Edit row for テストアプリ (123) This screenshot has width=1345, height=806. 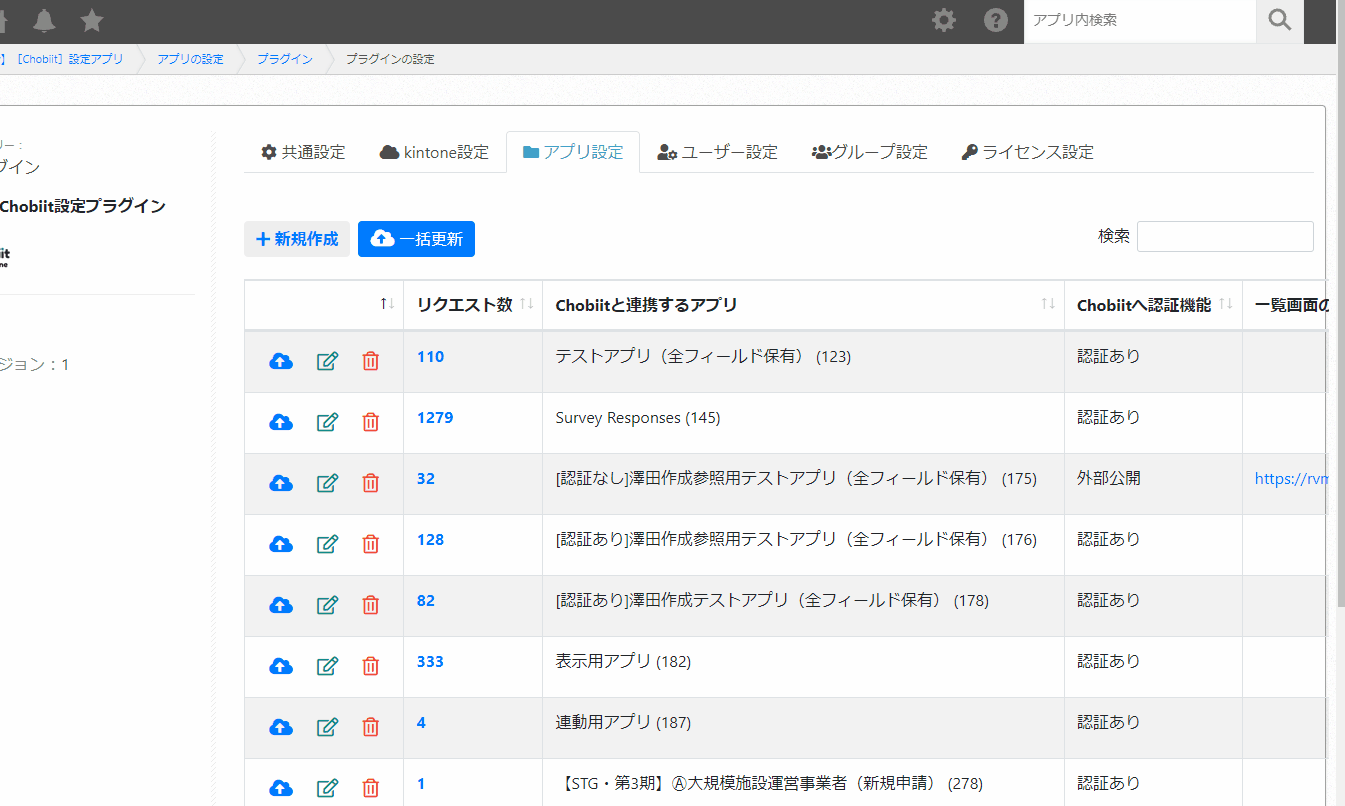(x=327, y=361)
